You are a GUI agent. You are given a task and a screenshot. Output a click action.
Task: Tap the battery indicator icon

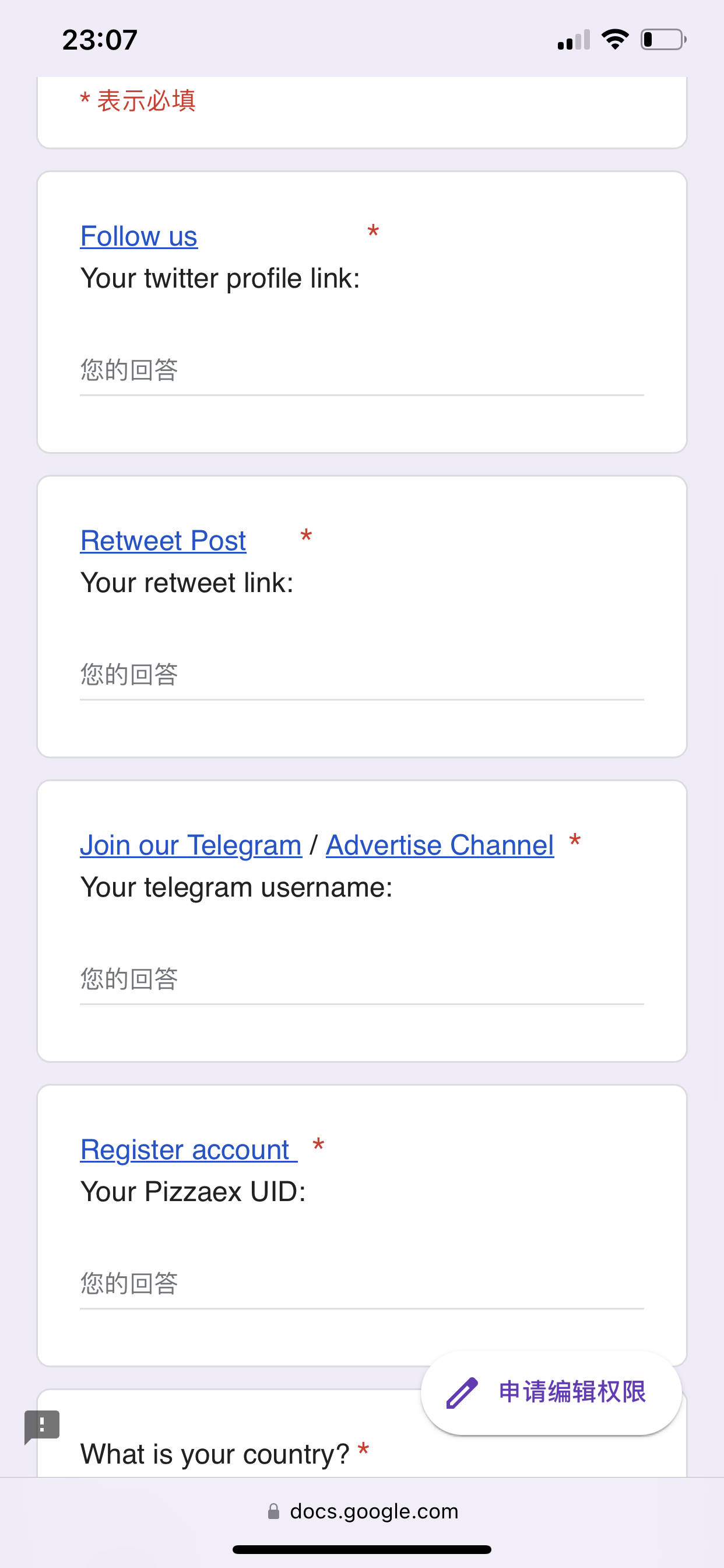(x=663, y=40)
